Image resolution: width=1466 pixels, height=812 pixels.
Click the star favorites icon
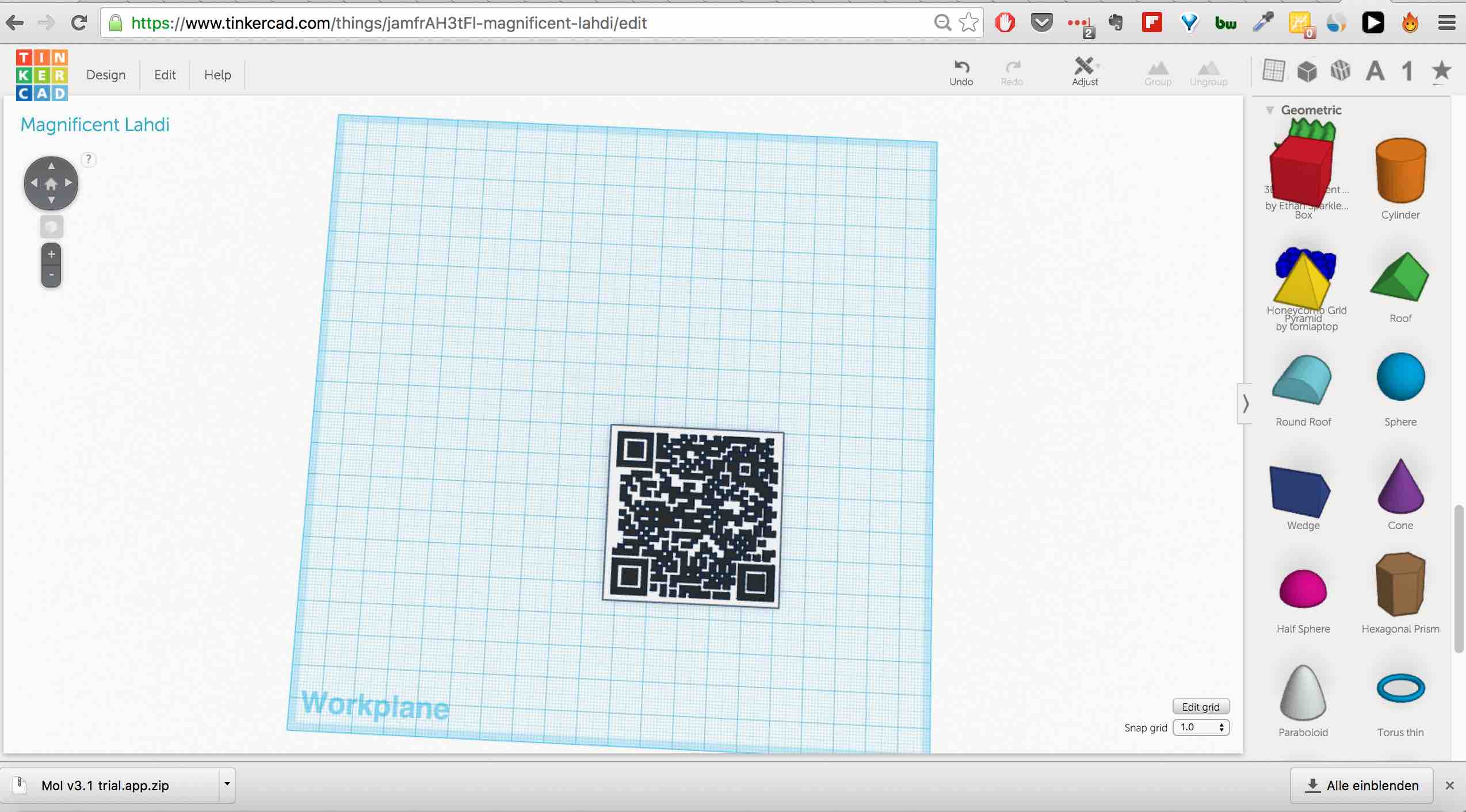click(1441, 71)
